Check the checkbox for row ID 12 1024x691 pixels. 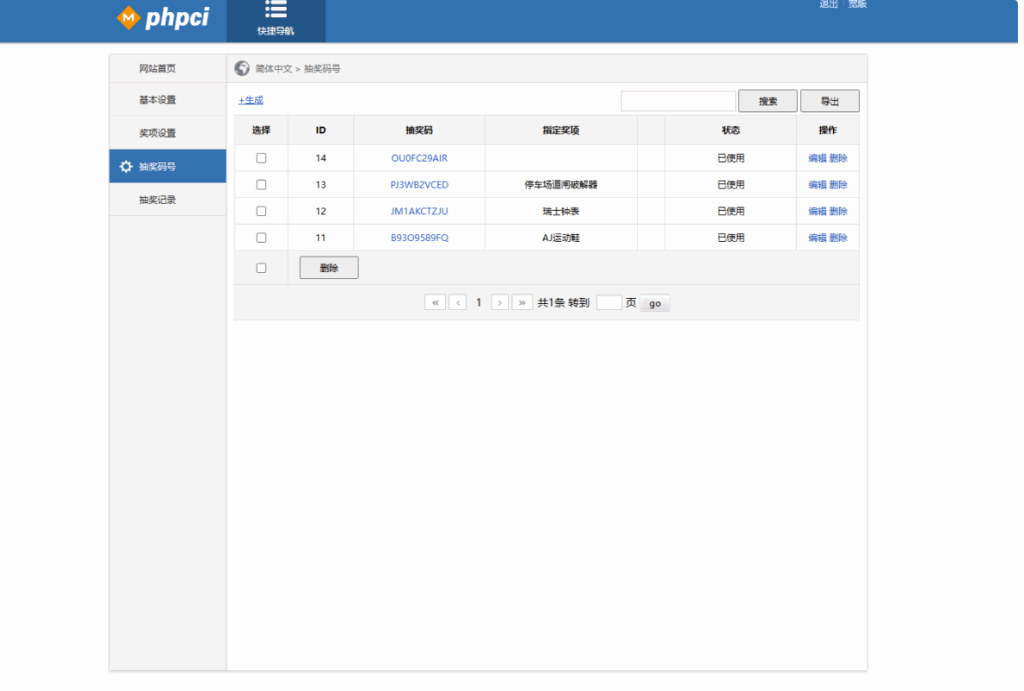coord(261,211)
